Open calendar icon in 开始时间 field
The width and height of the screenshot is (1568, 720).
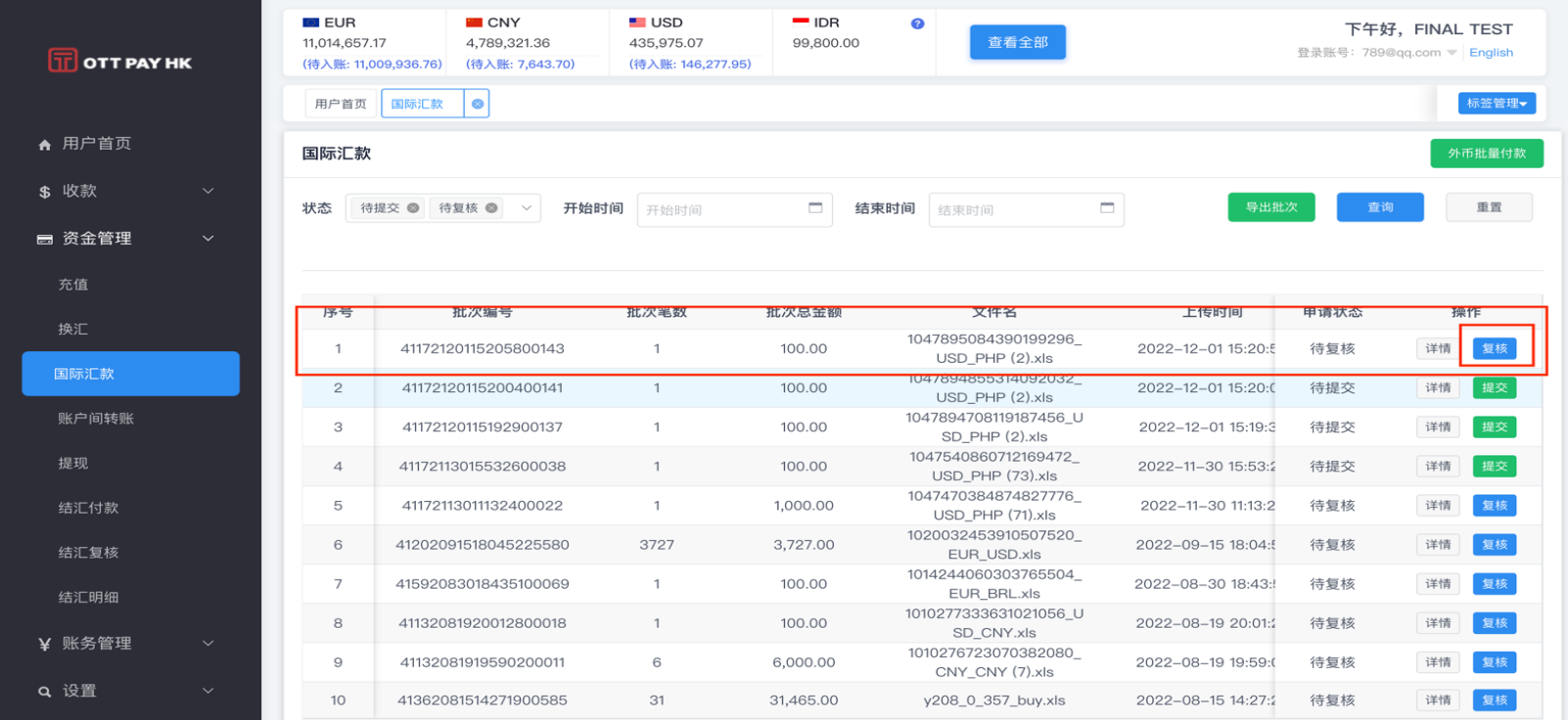click(815, 207)
